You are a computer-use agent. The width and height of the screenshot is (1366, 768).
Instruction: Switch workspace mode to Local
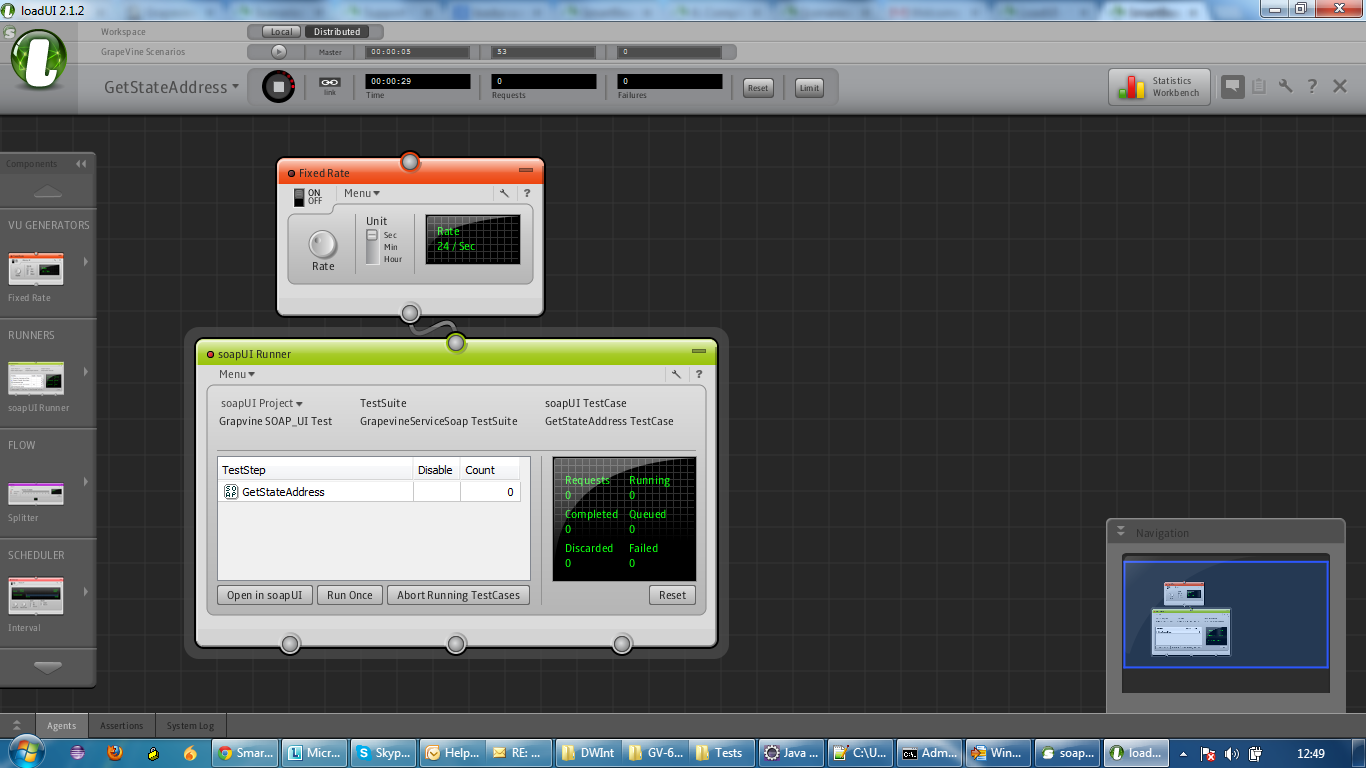281,32
